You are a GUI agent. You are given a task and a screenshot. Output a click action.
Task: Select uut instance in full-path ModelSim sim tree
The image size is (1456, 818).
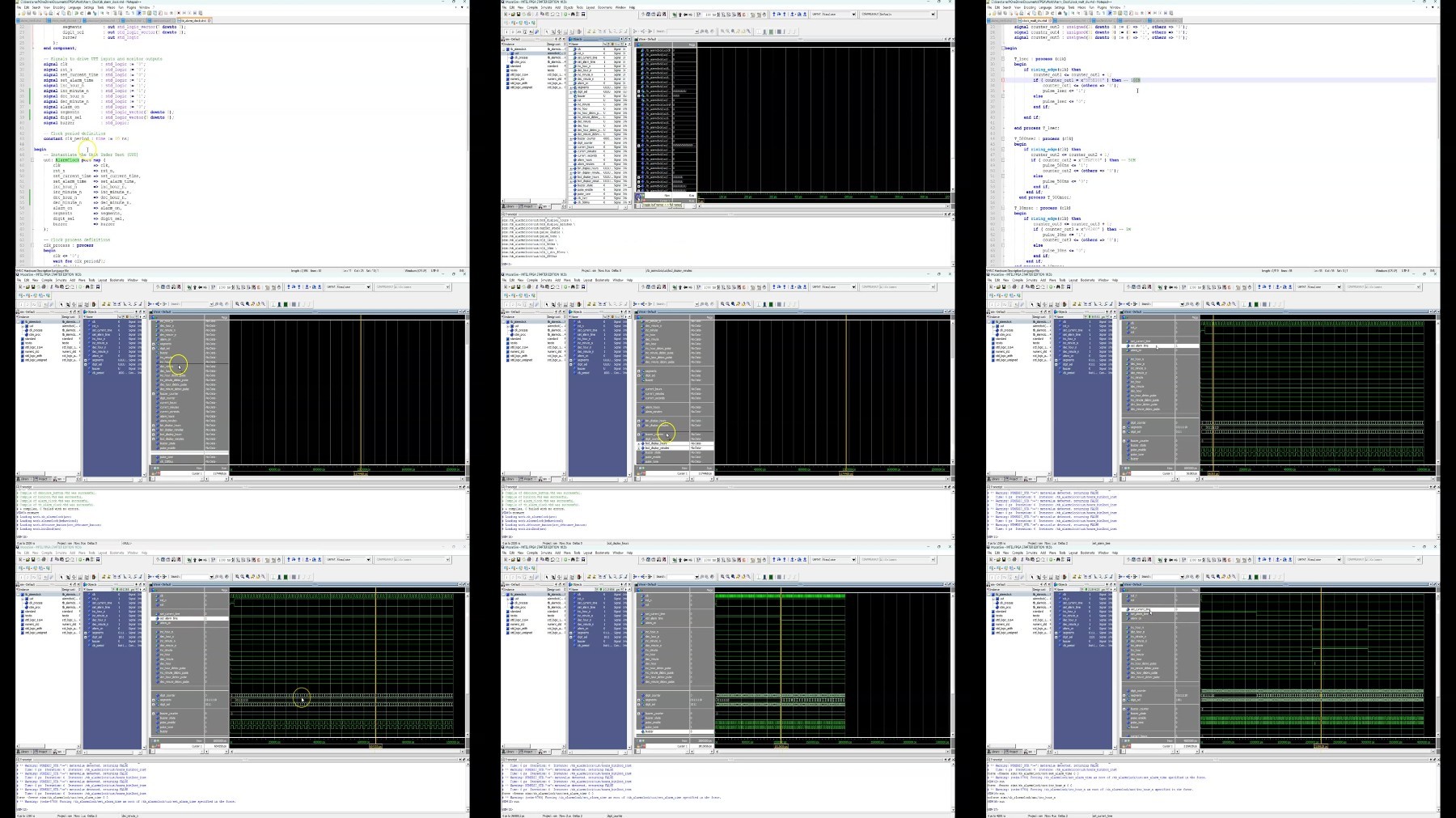click(517, 53)
